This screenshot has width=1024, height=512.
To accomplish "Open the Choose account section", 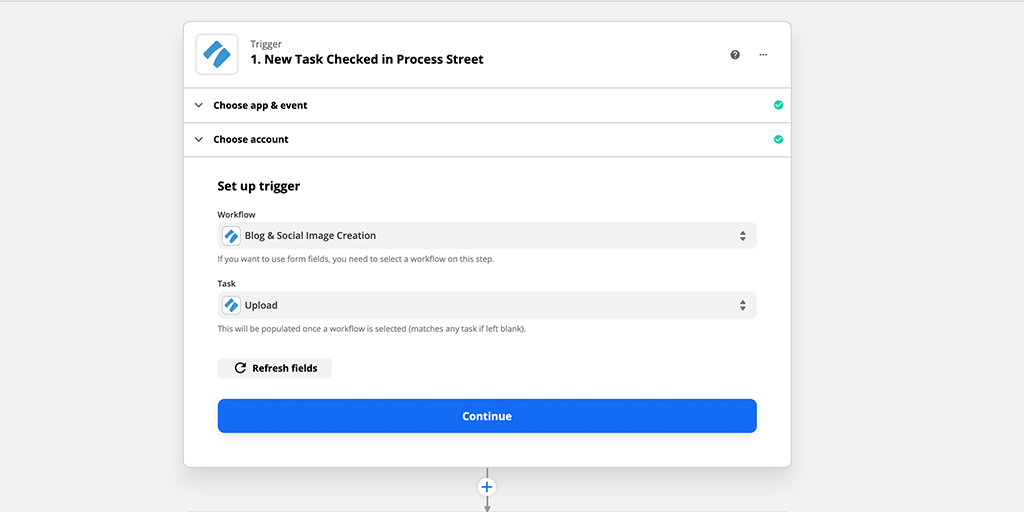I will click(487, 139).
